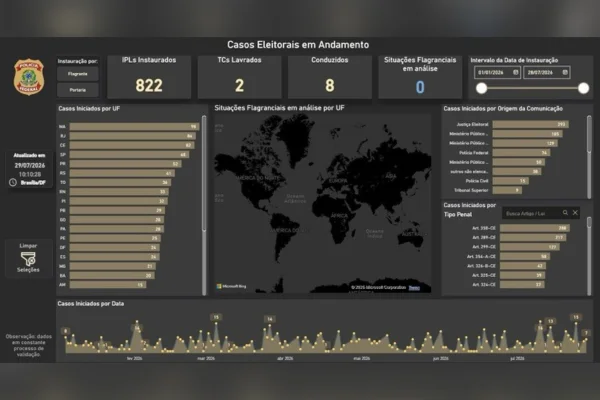
Task: Select the Polícia Federal origin bar
Action: point(522,153)
